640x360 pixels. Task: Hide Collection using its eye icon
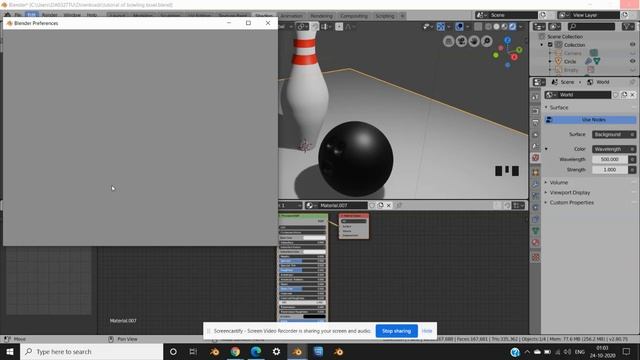[x=632, y=44]
